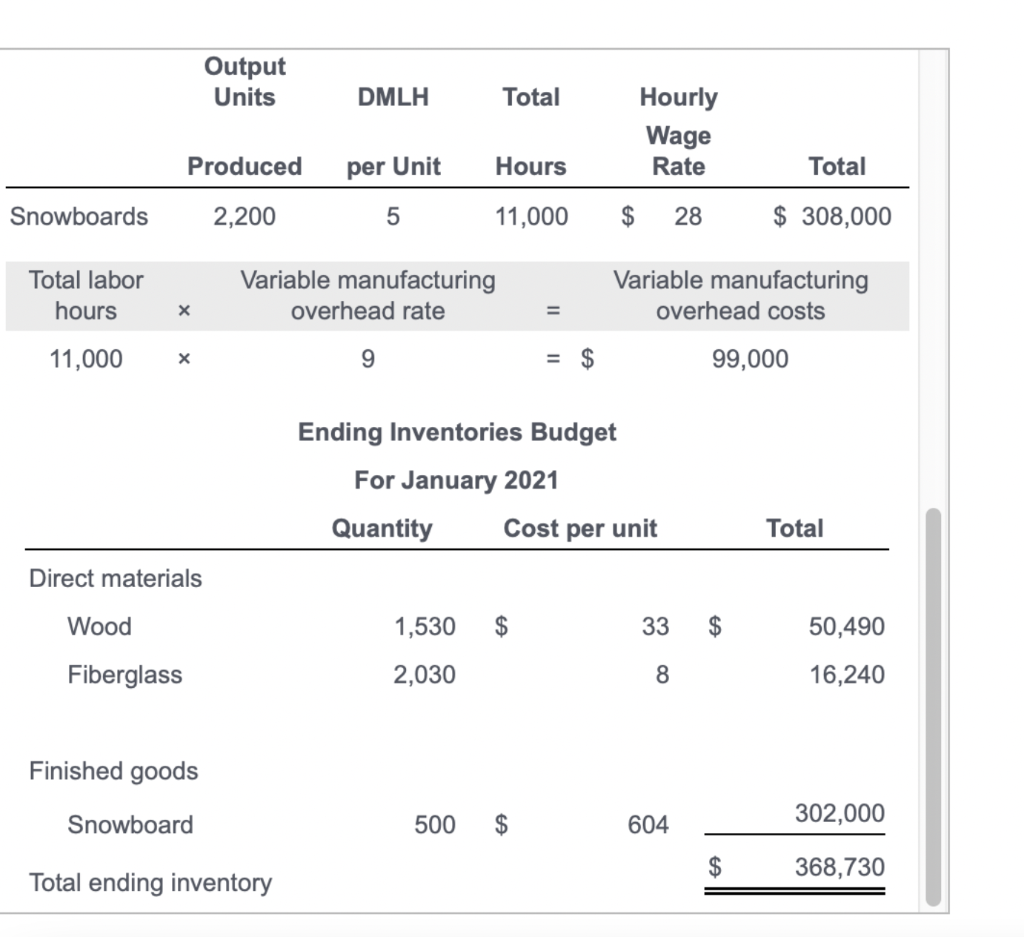Click the Total labor hours header

pyautogui.click(x=86, y=295)
